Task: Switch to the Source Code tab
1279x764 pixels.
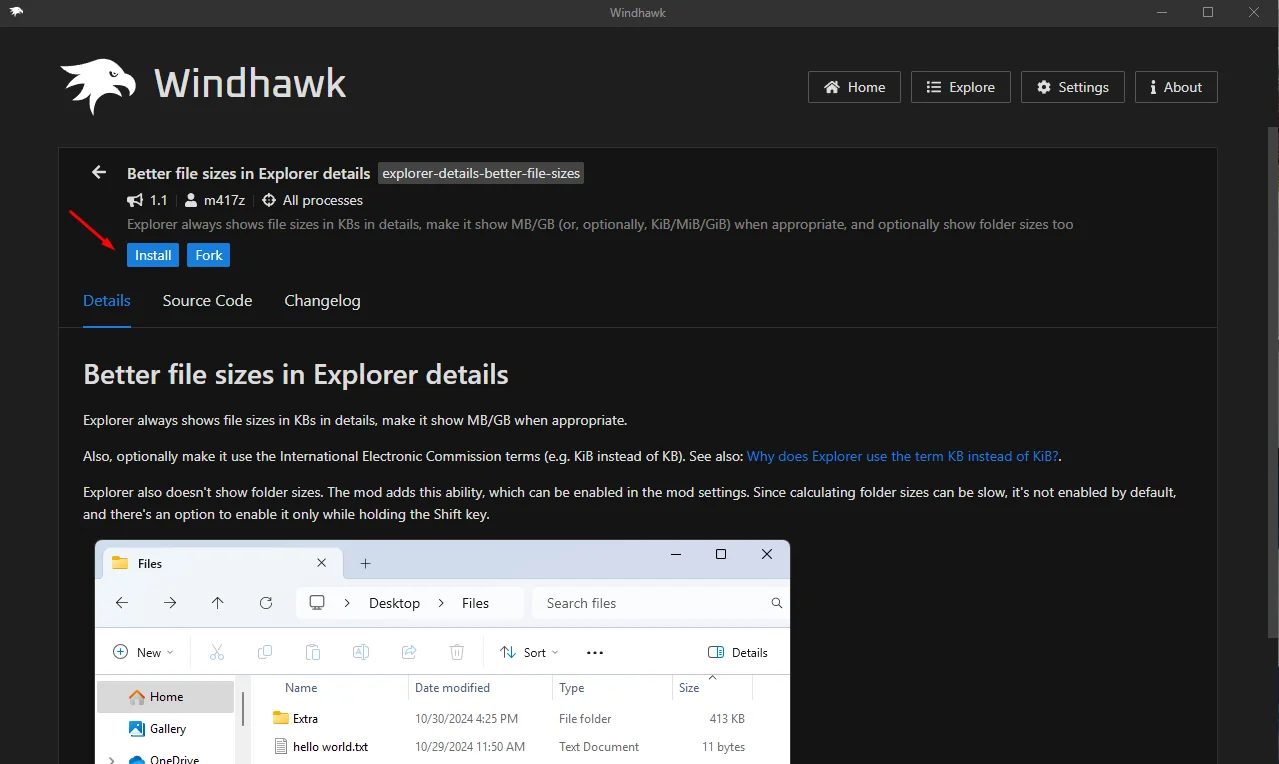Action: click(207, 301)
